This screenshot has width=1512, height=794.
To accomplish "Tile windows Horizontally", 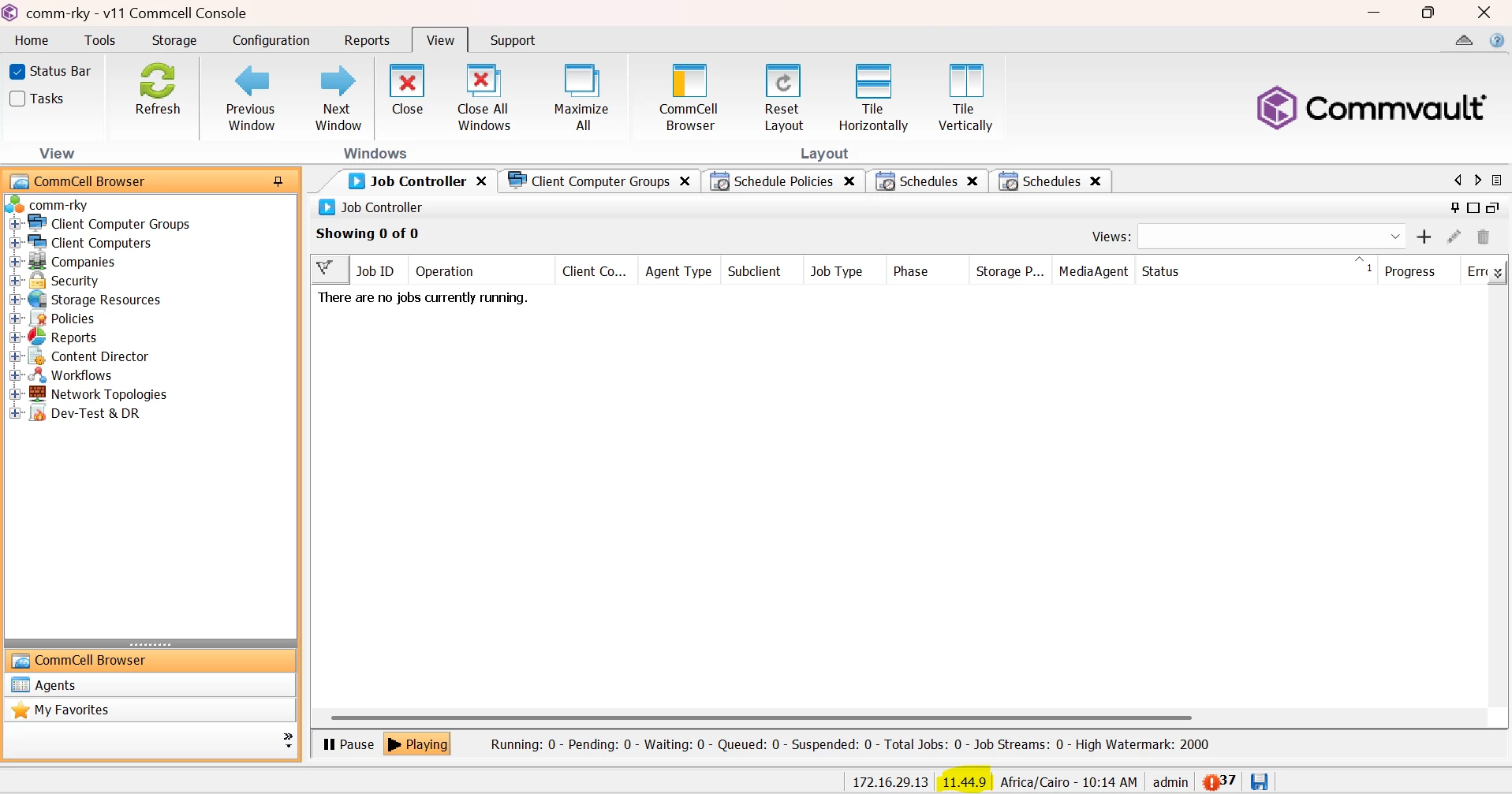I will pos(873,99).
